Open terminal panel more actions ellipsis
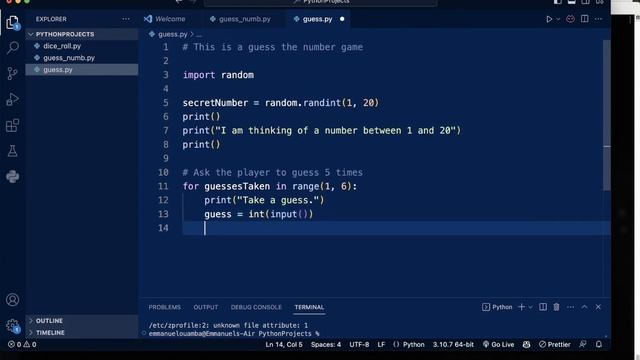The height and width of the screenshot is (360, 640). tap(570, 307)
